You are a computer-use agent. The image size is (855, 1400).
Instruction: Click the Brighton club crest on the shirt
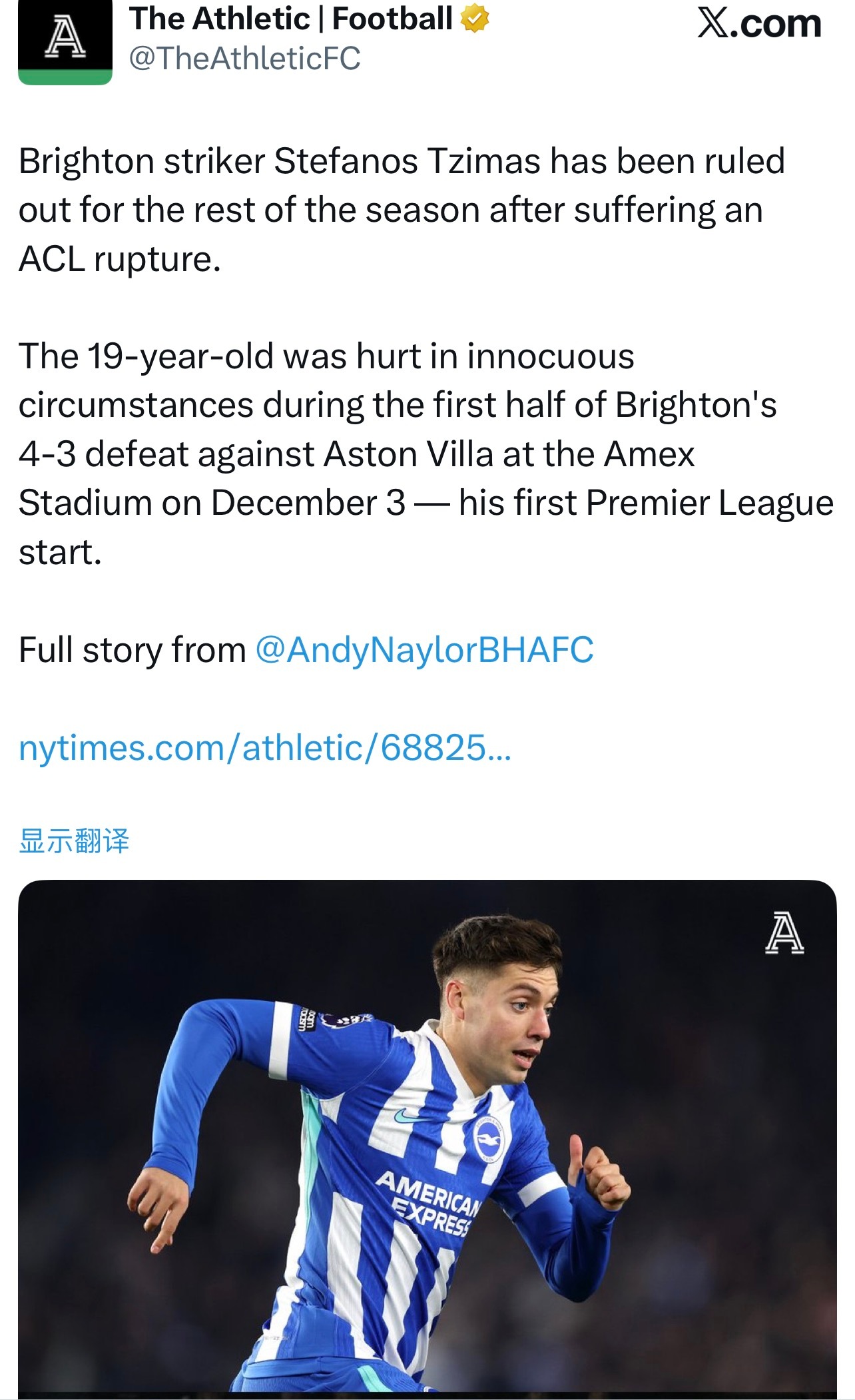[488, 1140]
